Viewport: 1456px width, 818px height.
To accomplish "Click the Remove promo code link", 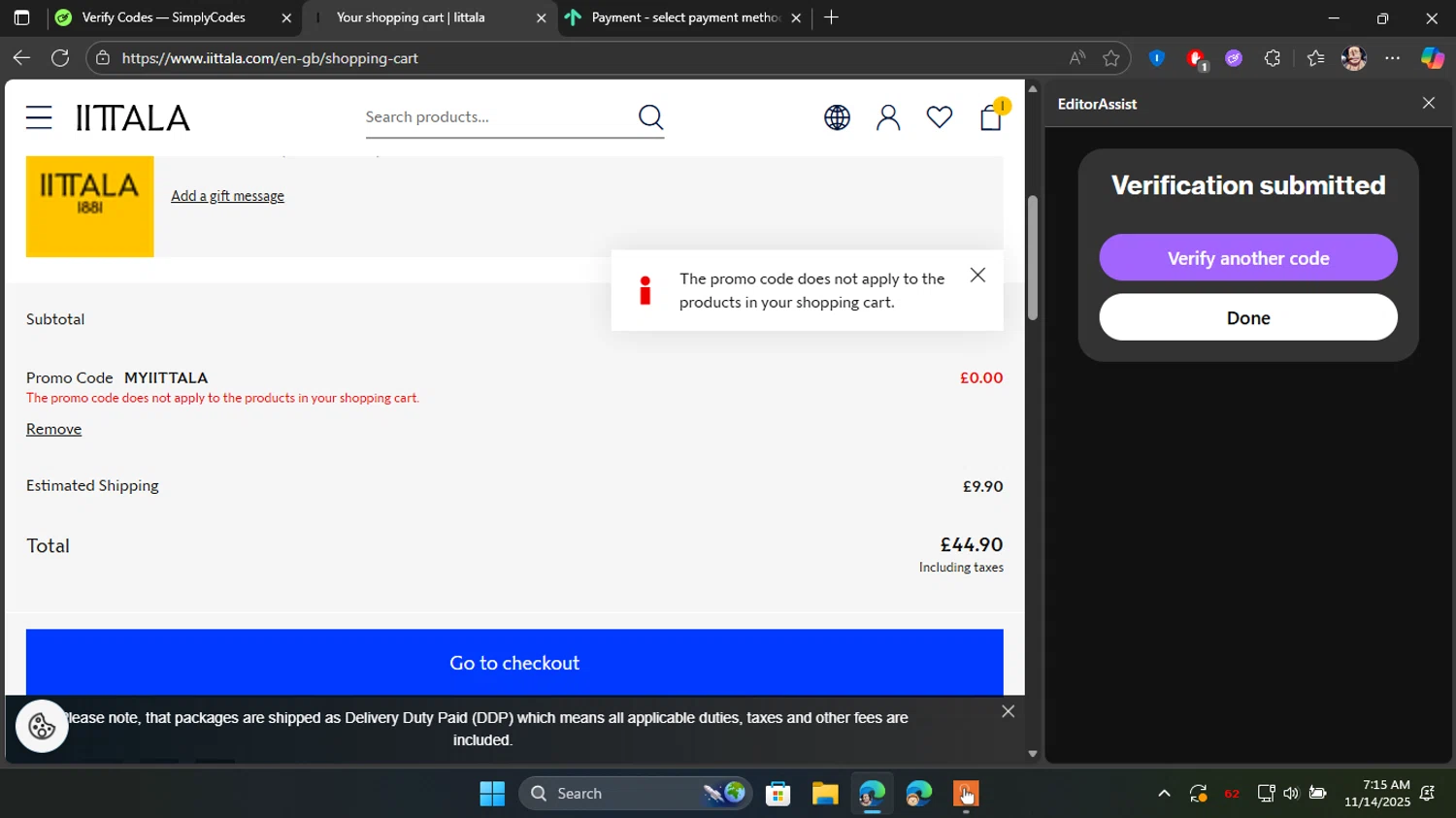I will pos(53,429).
